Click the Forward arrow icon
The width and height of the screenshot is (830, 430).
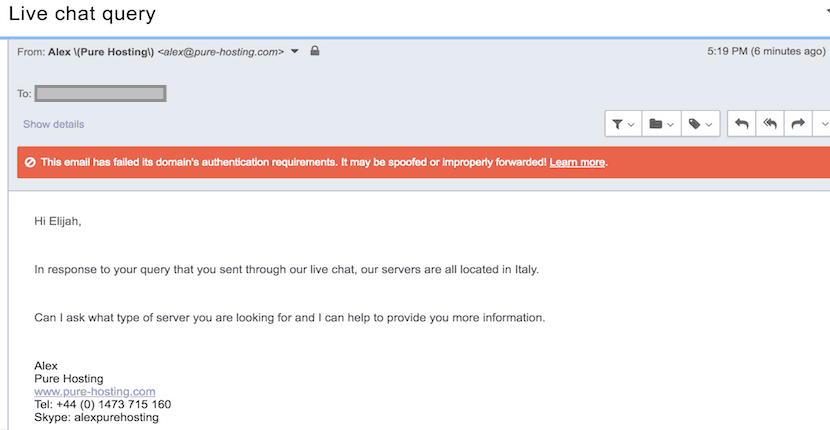click(x=798, y=124)
